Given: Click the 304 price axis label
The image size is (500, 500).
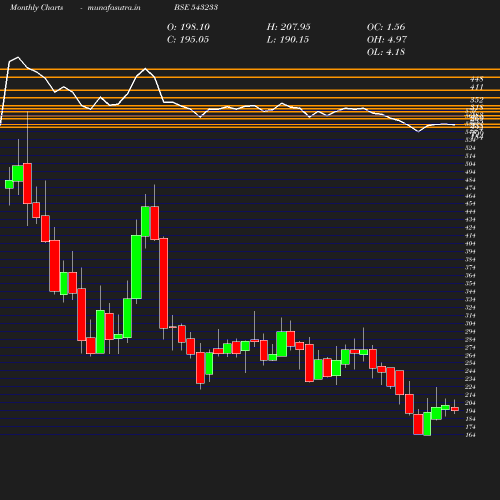Looking at the screenshot, I should click(470, 324).
